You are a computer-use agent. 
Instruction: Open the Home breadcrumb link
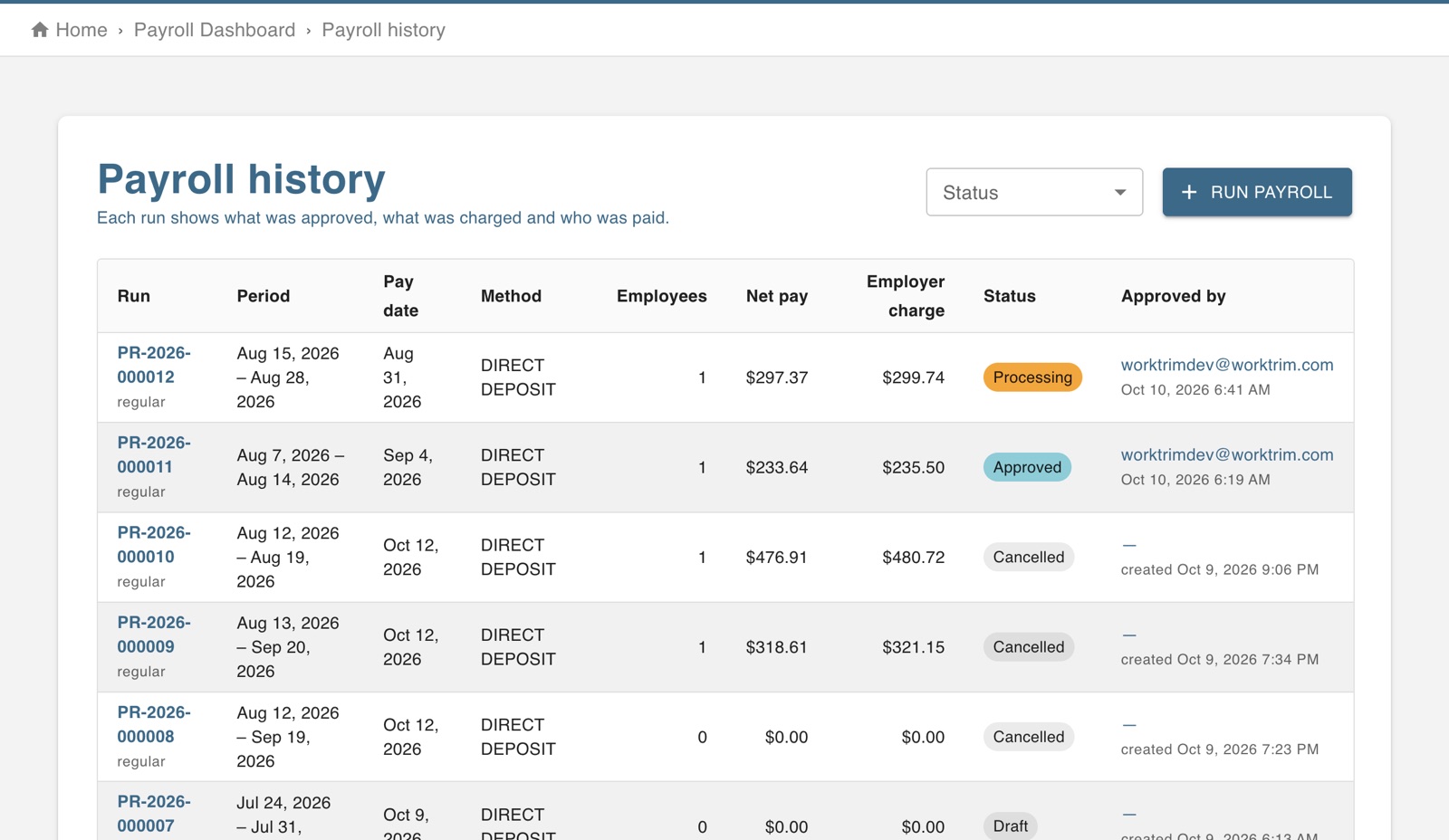tap(82, 30)
